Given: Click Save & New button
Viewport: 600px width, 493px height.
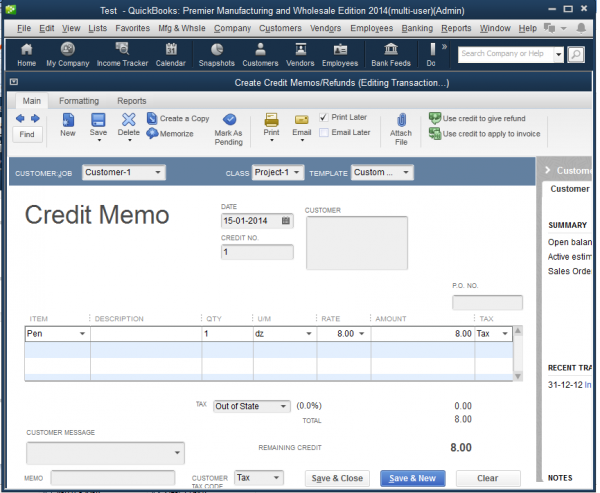Looking at the screenshot, I should (x=412, y=478).
